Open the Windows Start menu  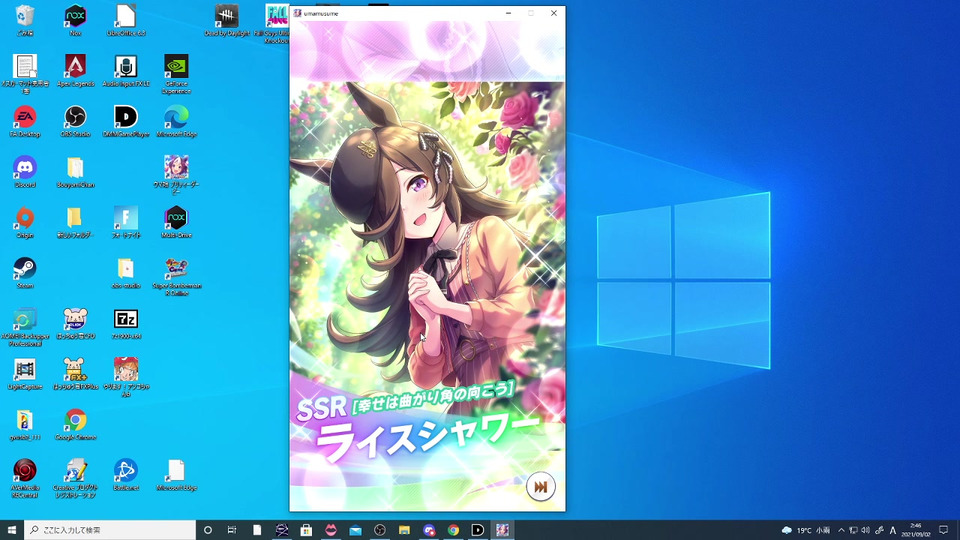[x=12, y=530]
